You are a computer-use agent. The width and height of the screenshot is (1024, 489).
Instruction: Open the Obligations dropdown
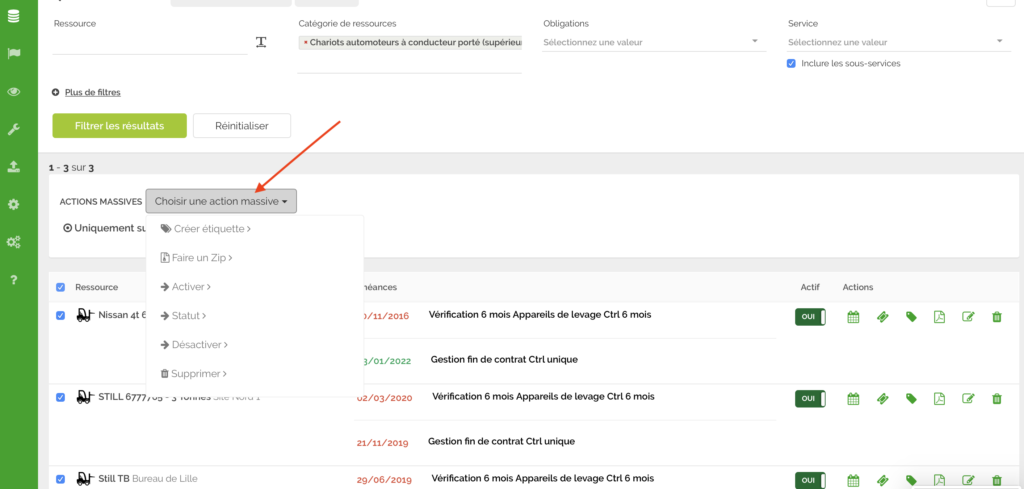coord(651,42)
